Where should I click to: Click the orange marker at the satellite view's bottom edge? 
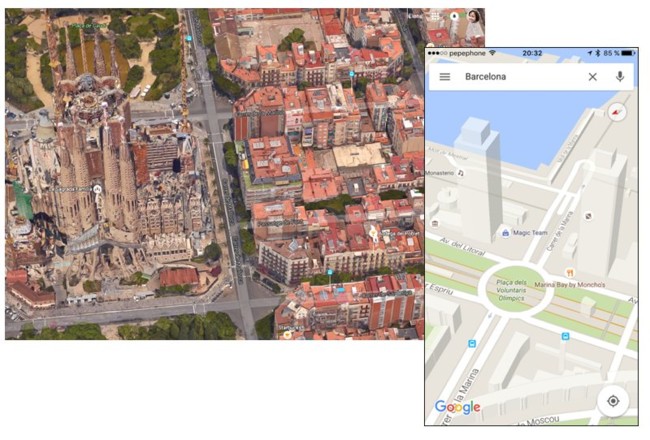[x=287, y=335]
